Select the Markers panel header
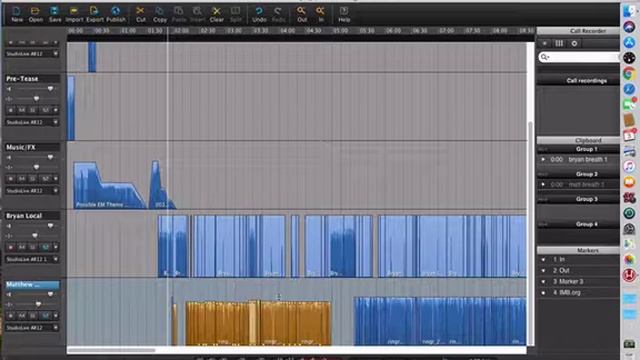The image size is (640, 360). pyautogui.click(x=578, y=250)
